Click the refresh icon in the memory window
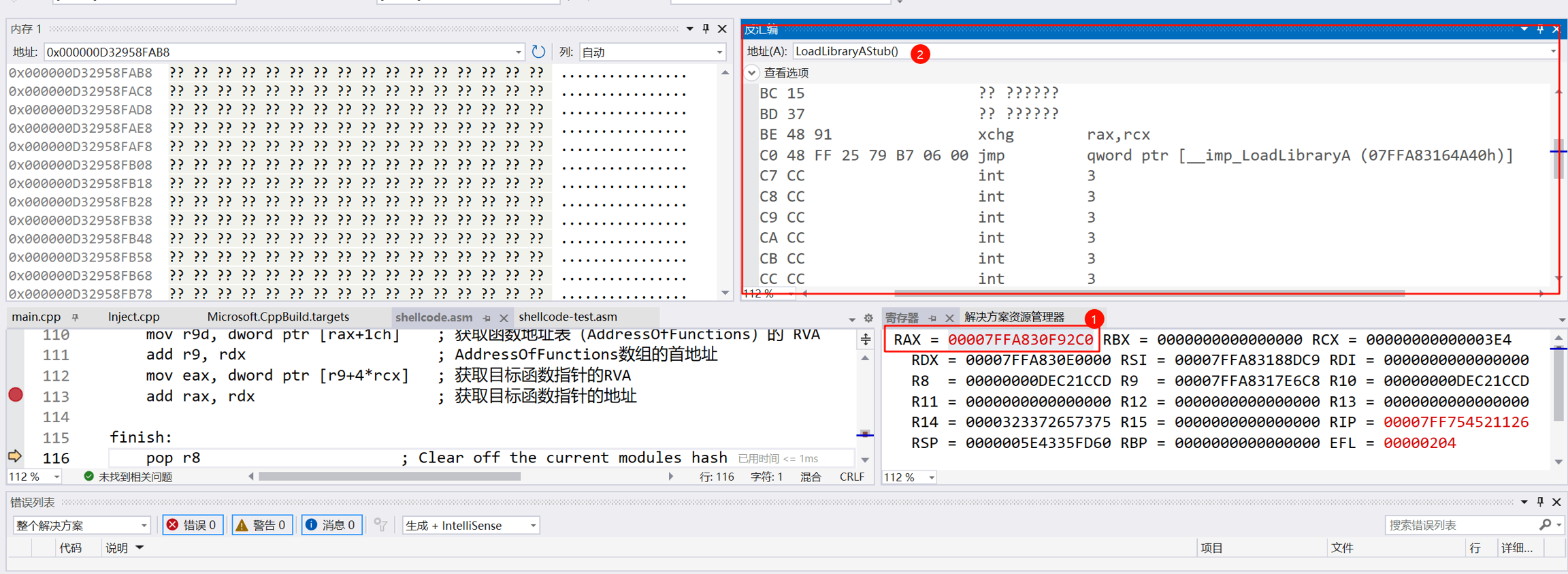The height and width of the screenshot is (574, 1568). [x=538, y=52]
